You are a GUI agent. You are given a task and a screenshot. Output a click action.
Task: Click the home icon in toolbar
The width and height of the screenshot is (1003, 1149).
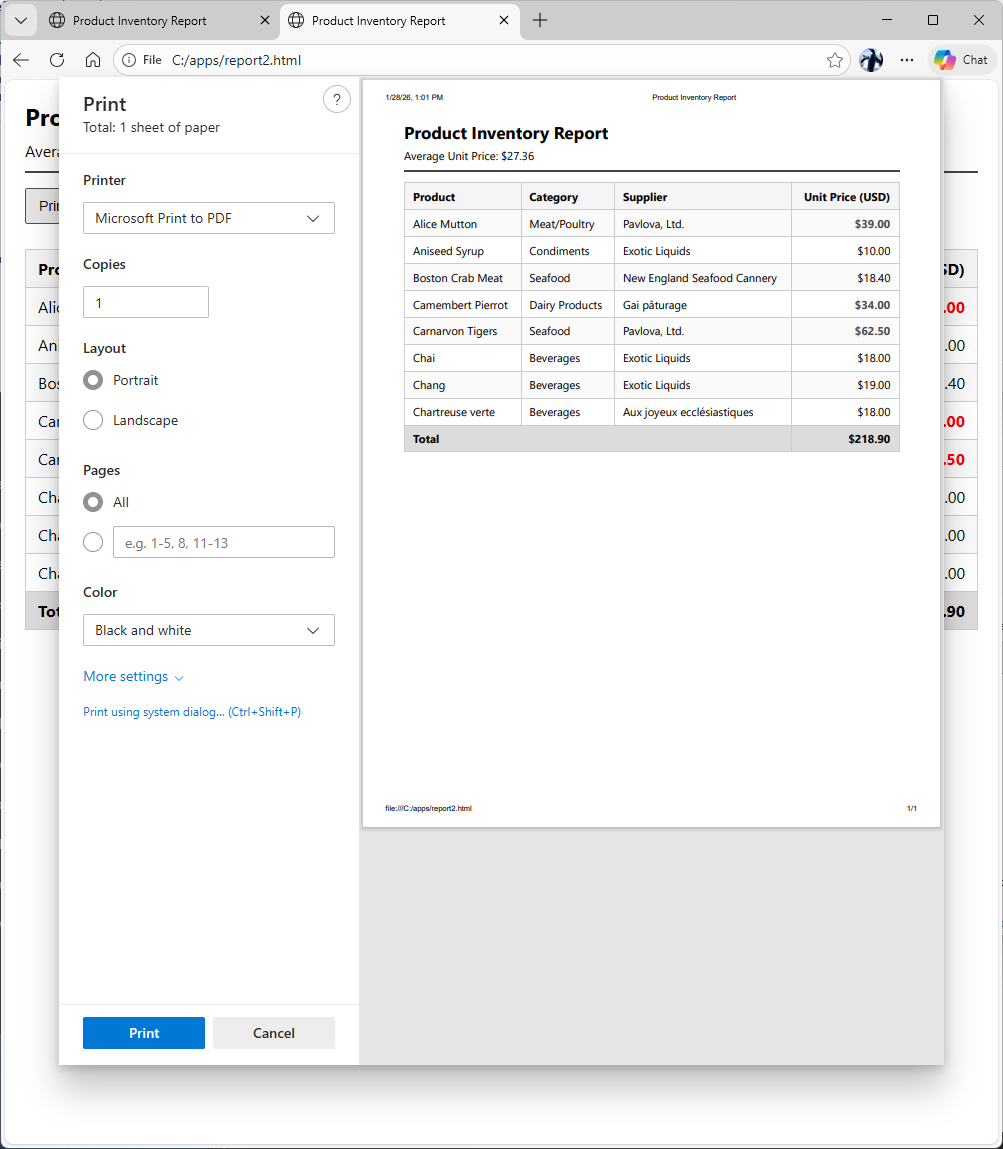[x=92, y=60]
